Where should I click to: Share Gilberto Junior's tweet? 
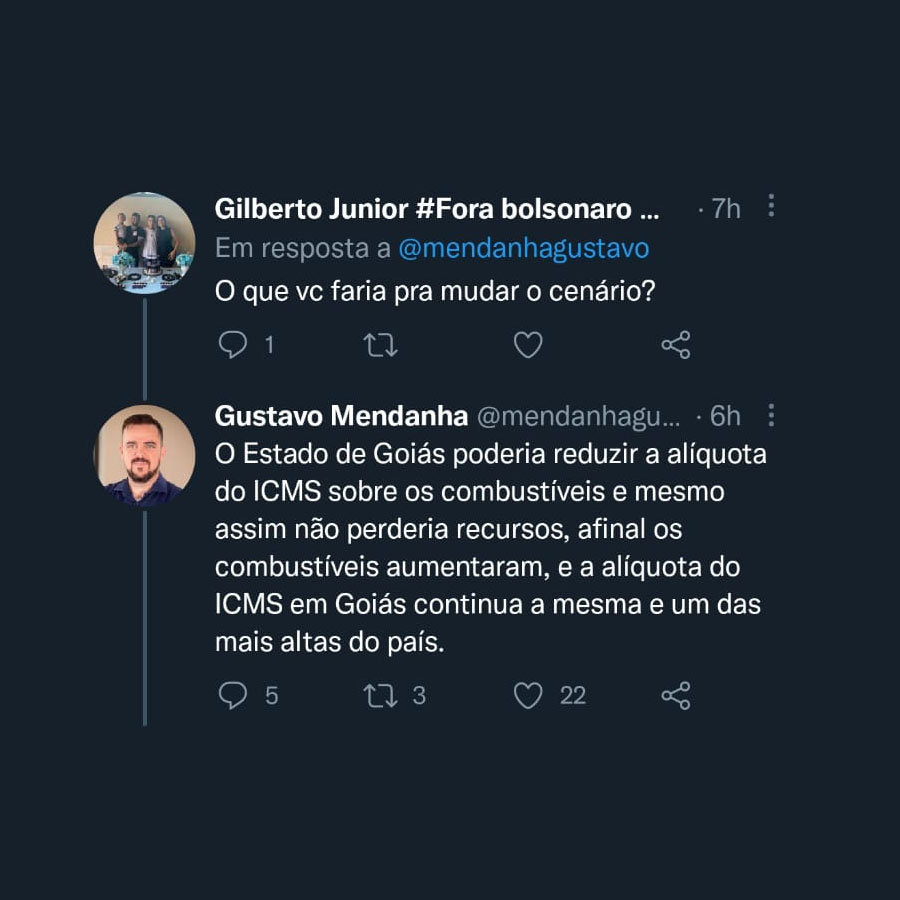coord(676,345)
